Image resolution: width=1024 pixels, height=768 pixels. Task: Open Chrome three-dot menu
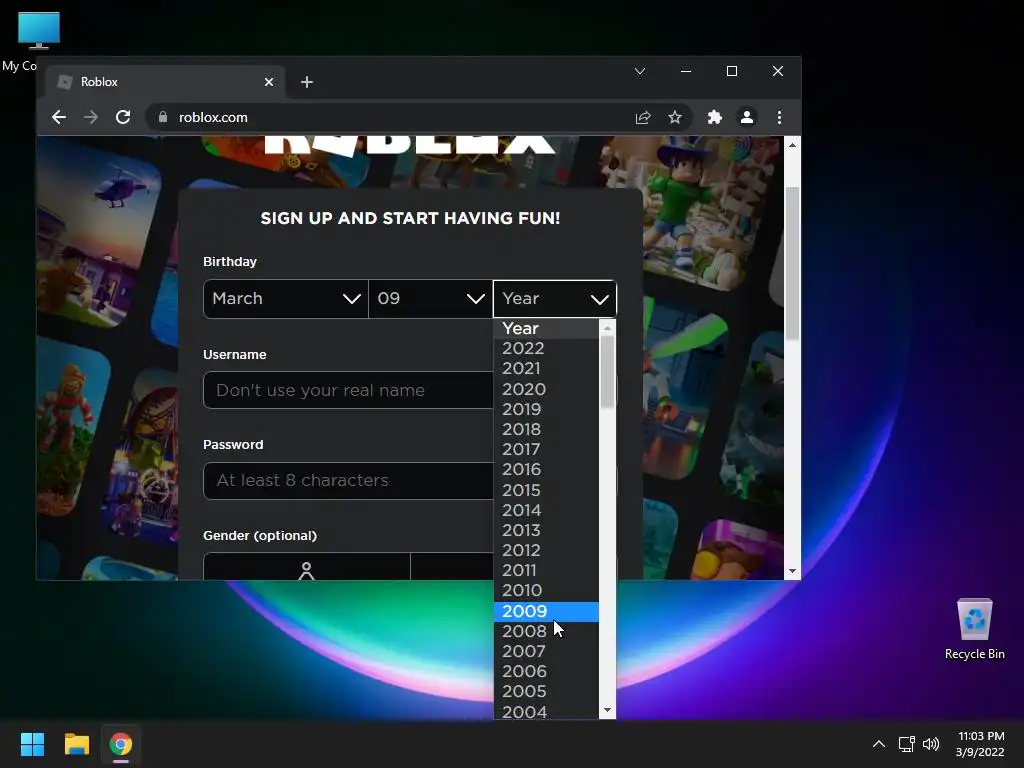[779, 118]
